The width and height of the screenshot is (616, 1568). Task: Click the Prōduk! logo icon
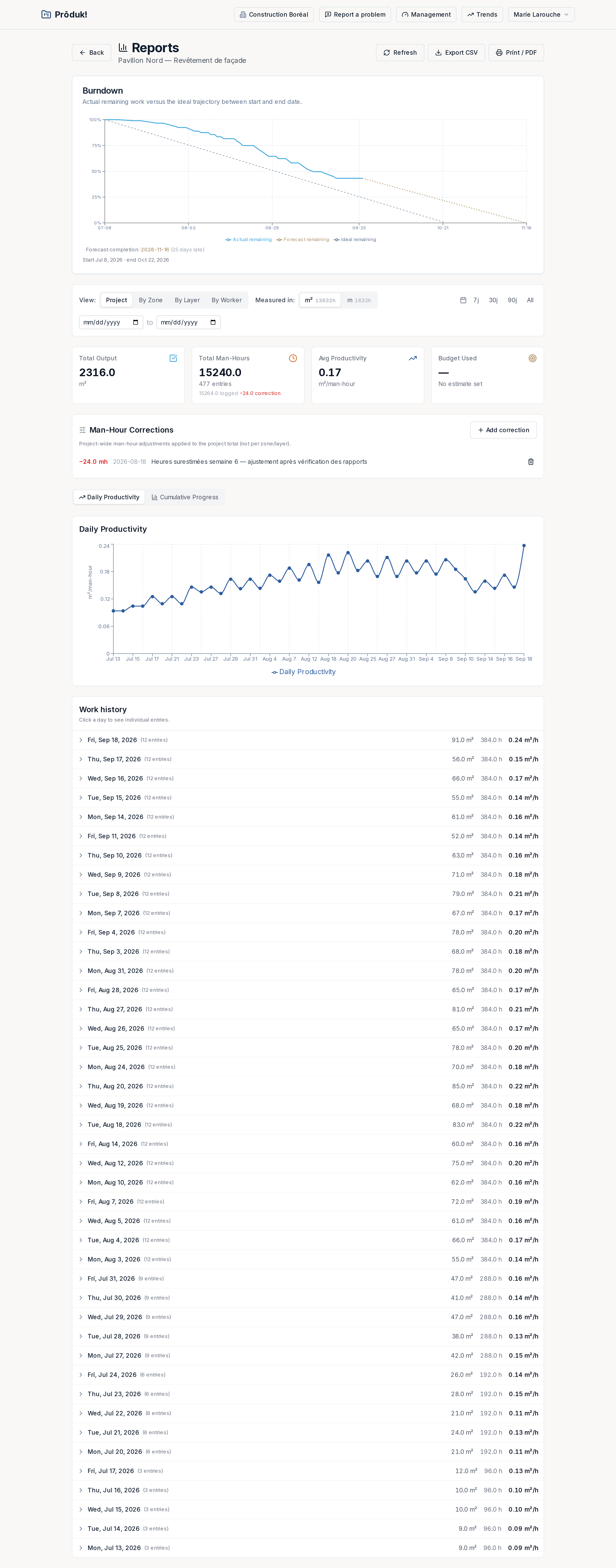[46, 15]
